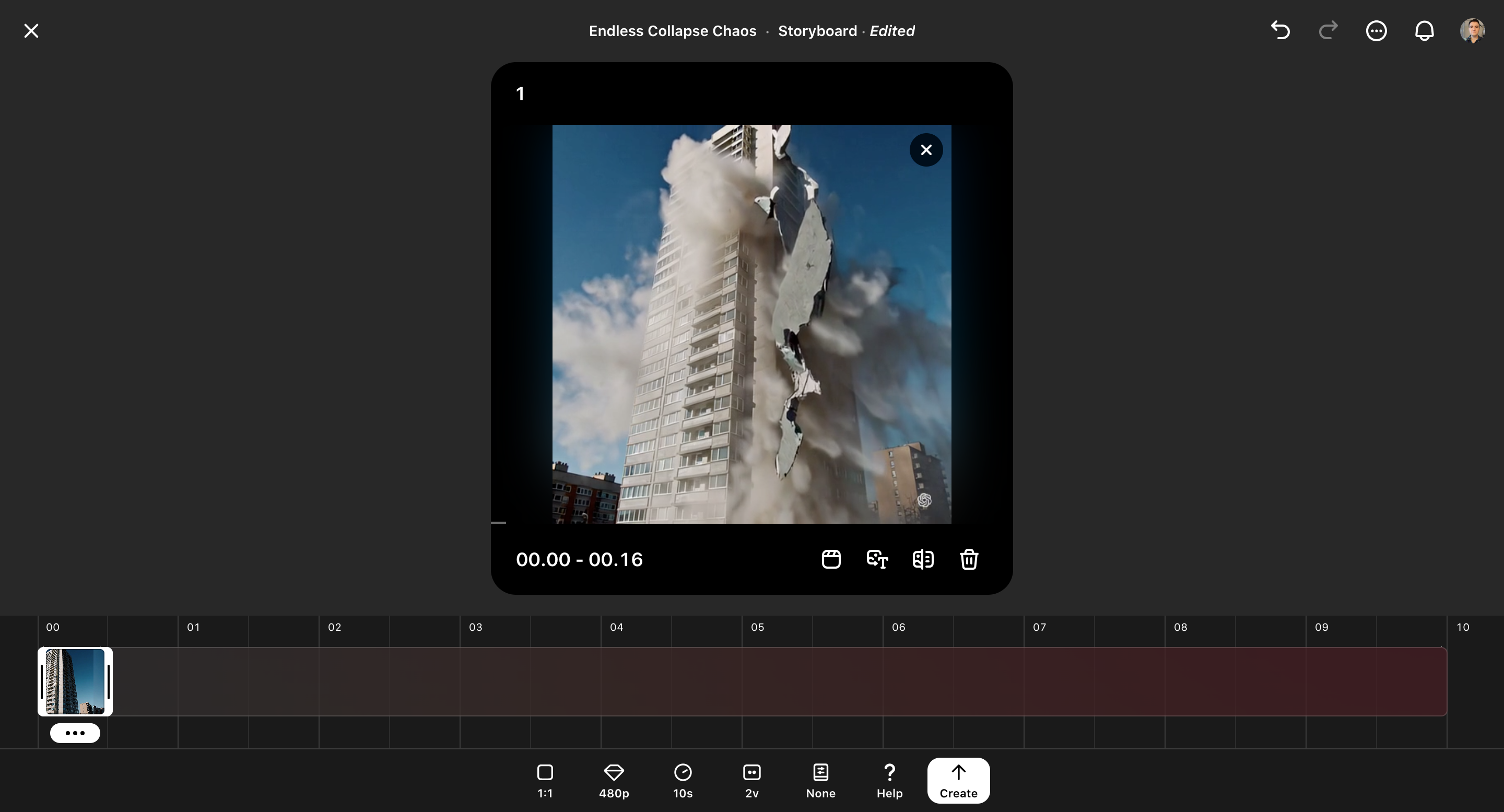Click the split card icon
1504x812 pixels.
923,559
